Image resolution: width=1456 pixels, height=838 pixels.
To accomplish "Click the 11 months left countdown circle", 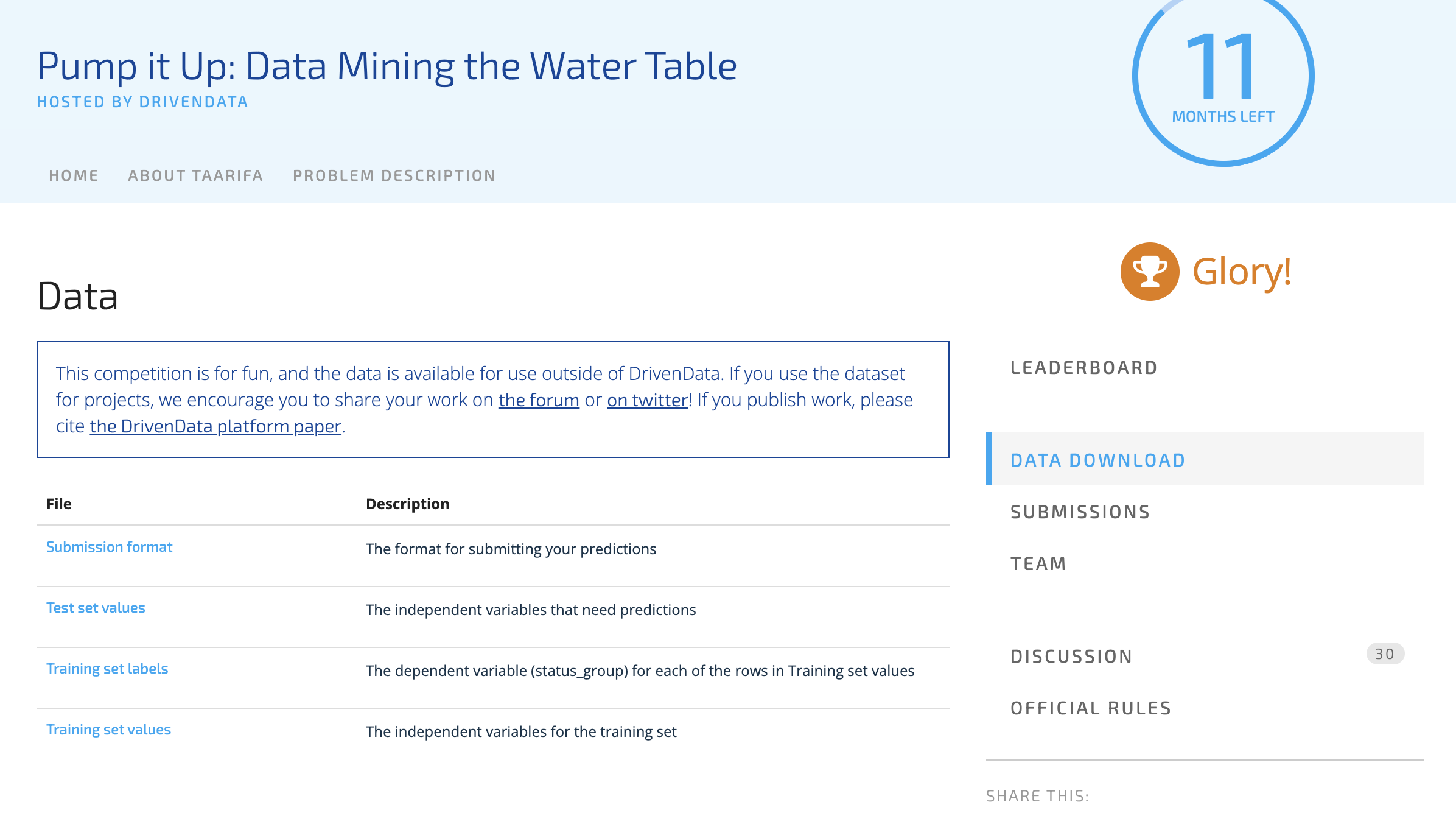I will 1223,76.
